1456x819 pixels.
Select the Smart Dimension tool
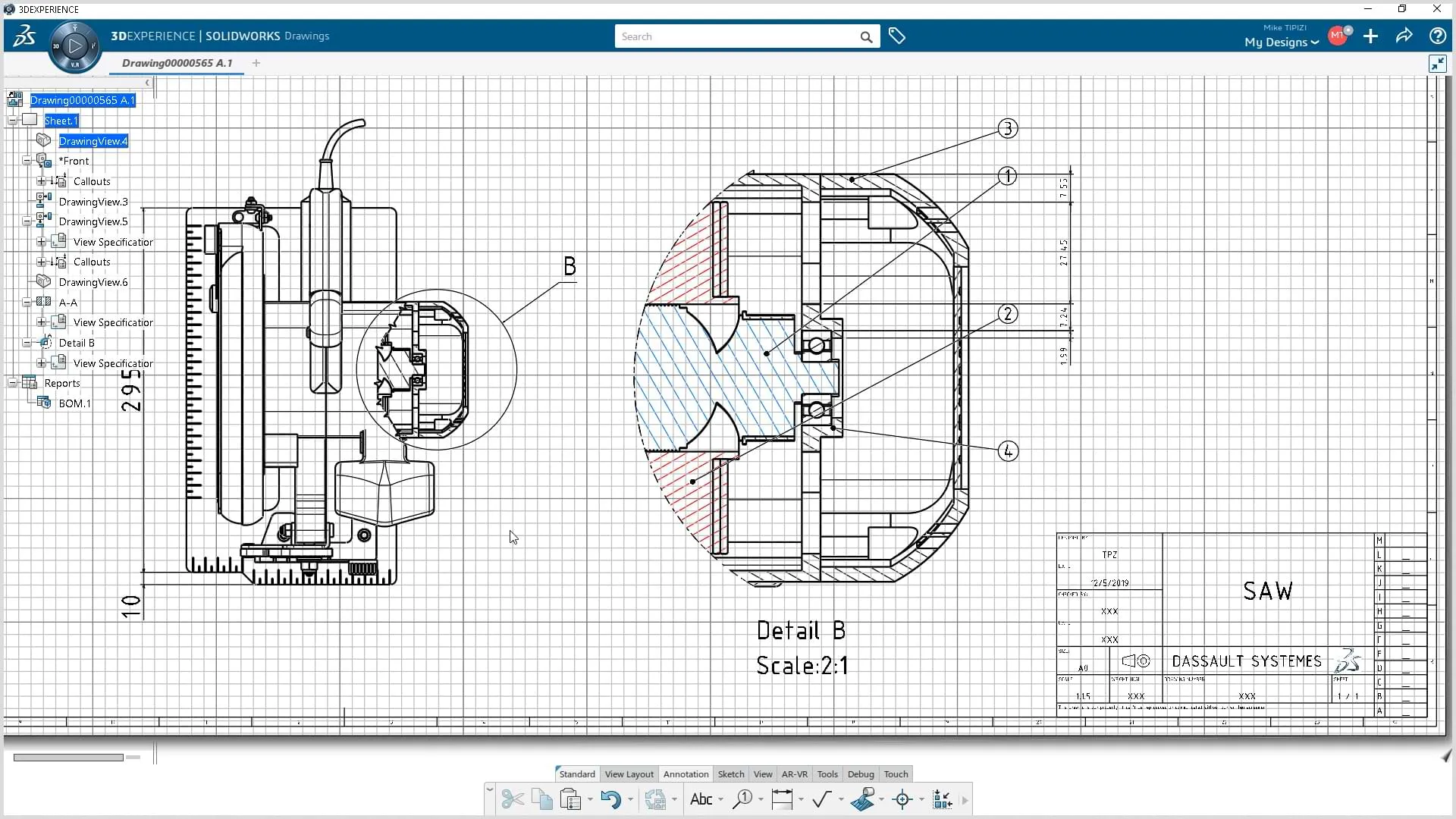click(781, 799)
